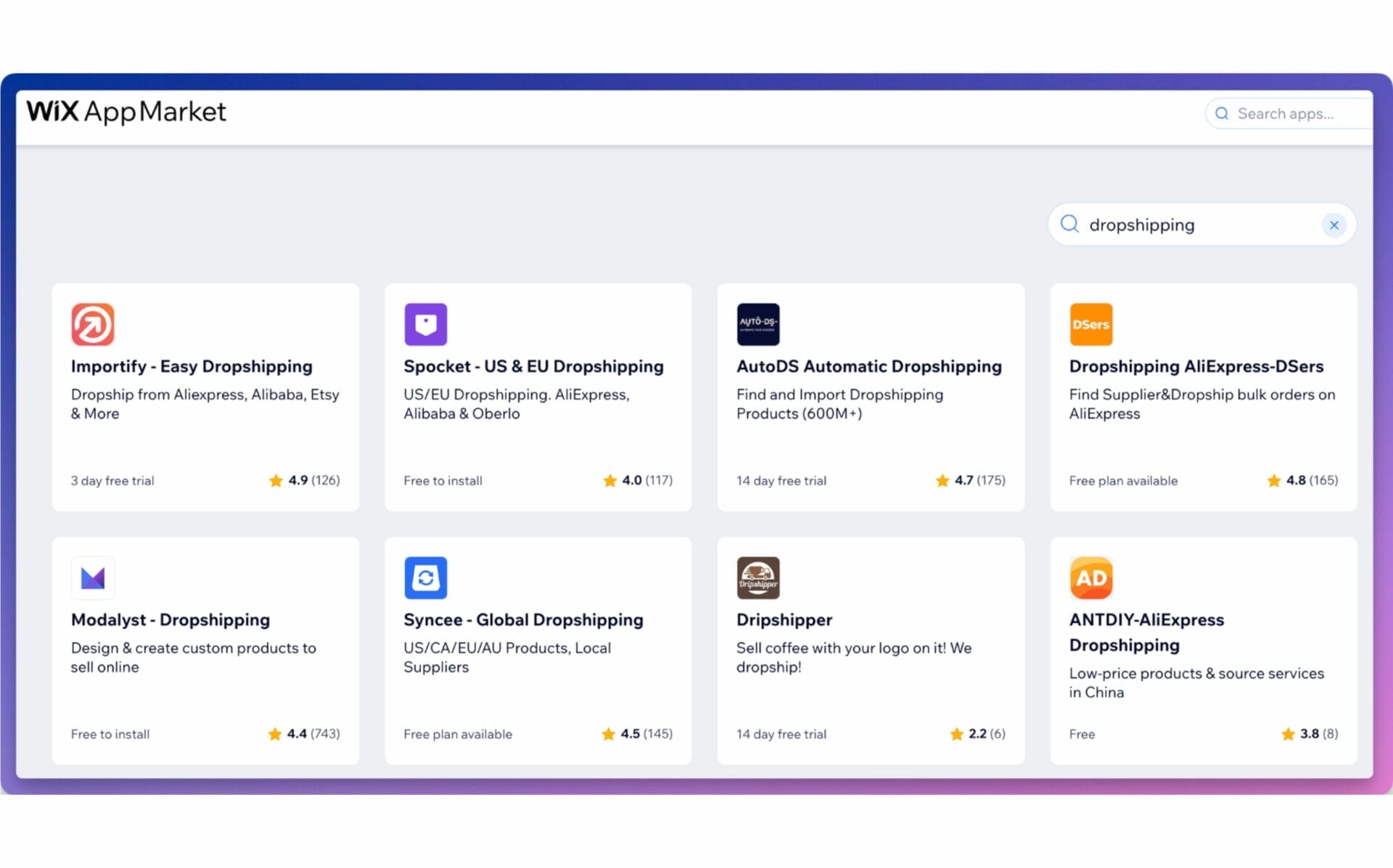The image size is (1393, 868).
Task: Clear the dropshipping search query
Action: 1334,225
